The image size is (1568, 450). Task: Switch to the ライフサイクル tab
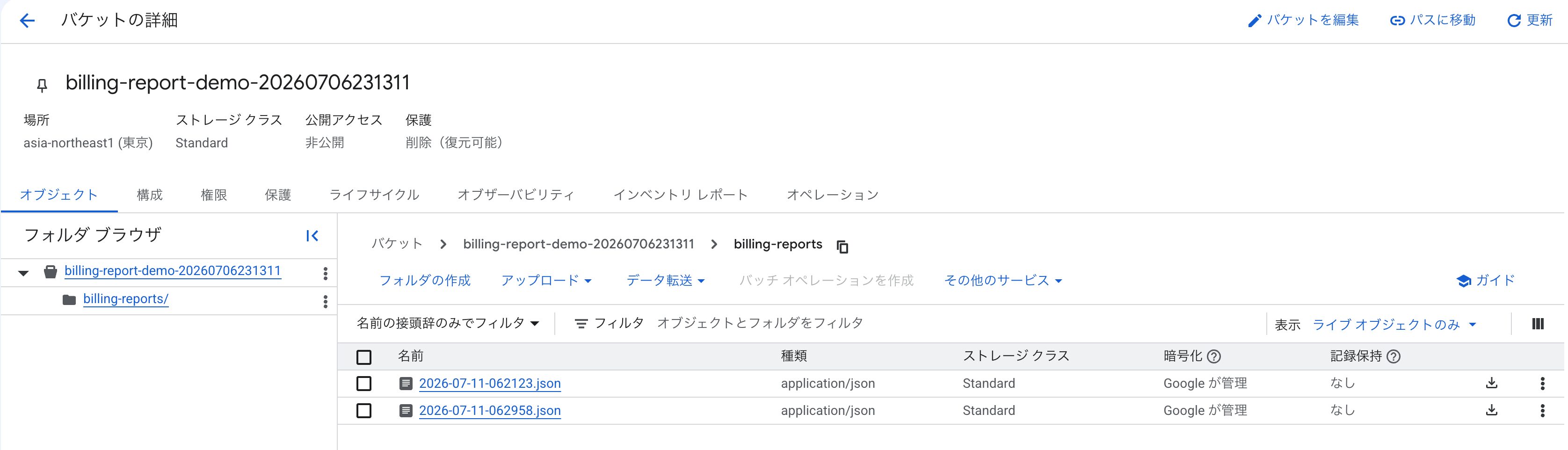click(374, 195)
